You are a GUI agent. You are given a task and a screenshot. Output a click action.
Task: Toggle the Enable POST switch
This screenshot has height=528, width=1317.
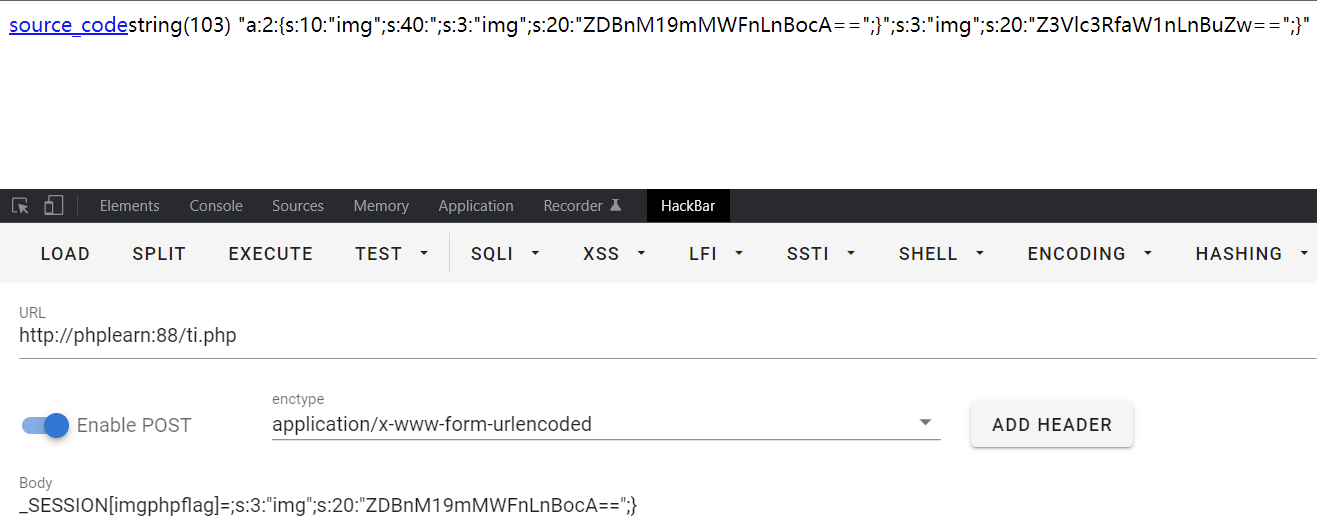coord(46,425)
